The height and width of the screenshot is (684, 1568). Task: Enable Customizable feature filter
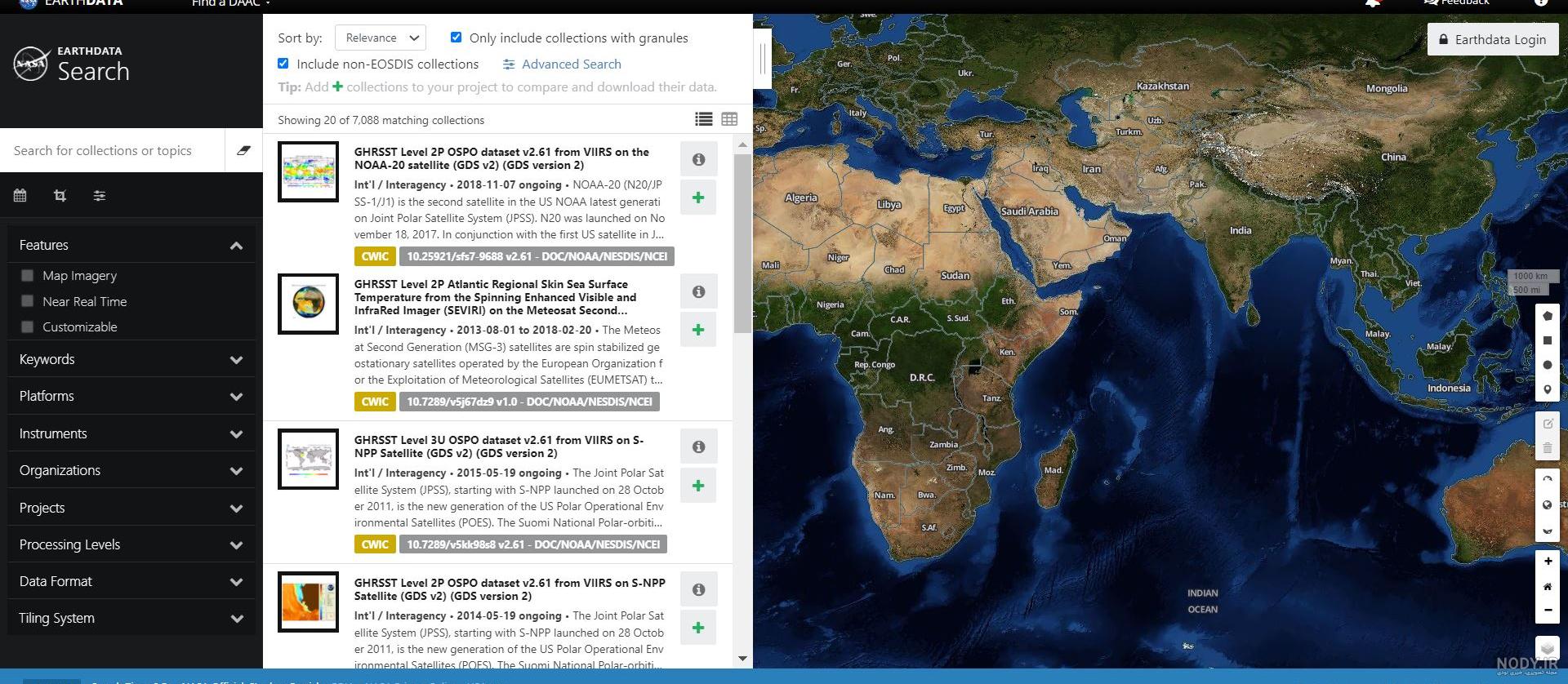pos(27,326)
